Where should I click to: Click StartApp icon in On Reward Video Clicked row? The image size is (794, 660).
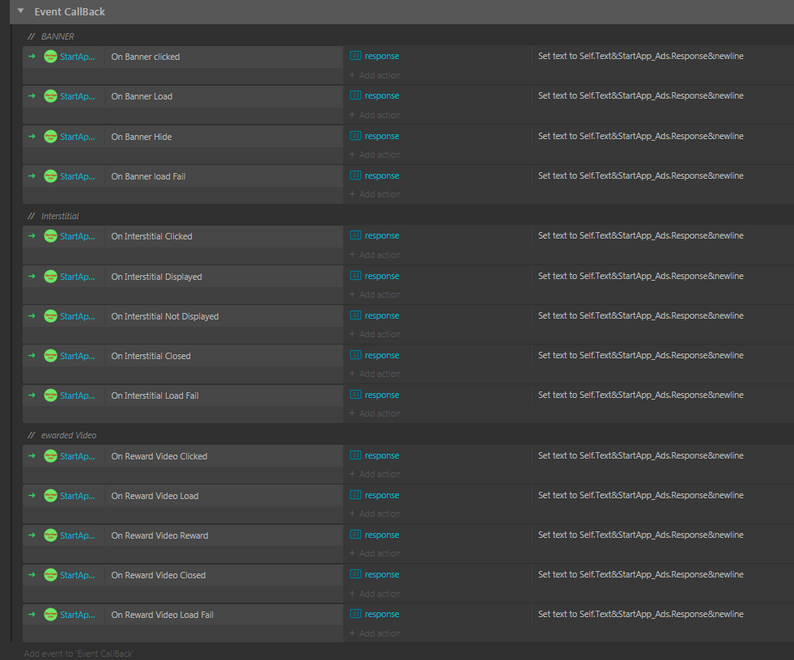[51, 455]
